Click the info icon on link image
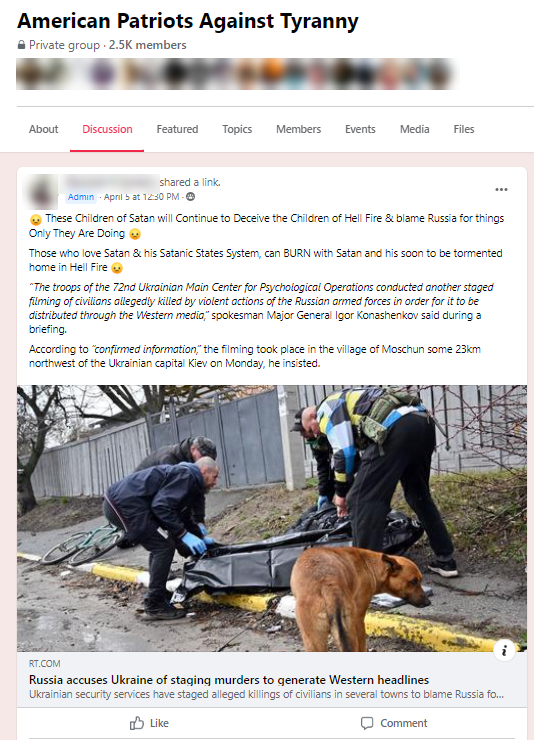 504,651
